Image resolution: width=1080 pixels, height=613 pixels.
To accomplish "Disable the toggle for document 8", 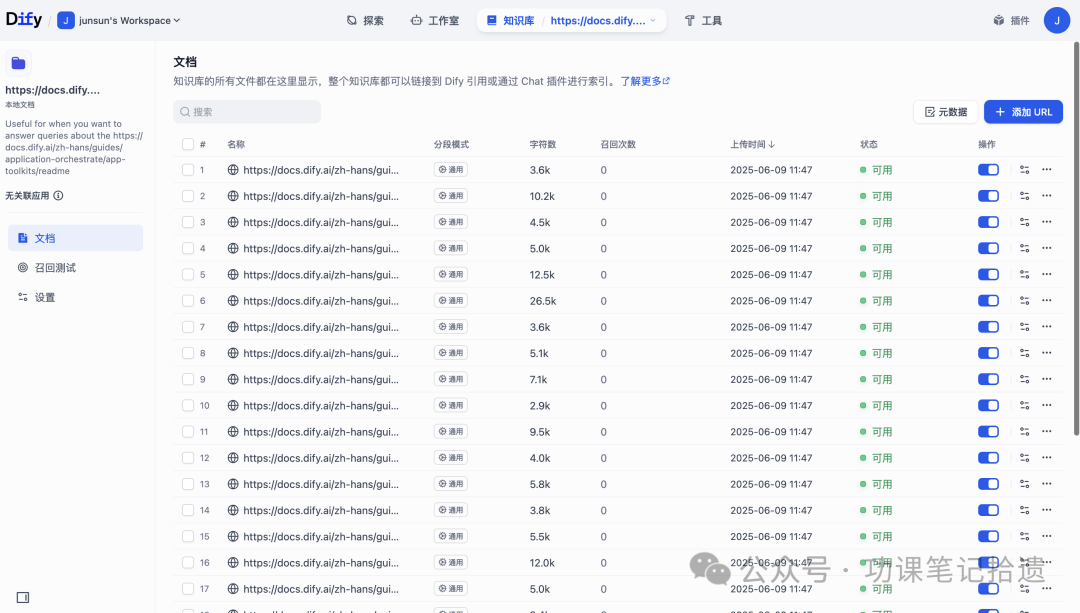I will coord(988,353).
